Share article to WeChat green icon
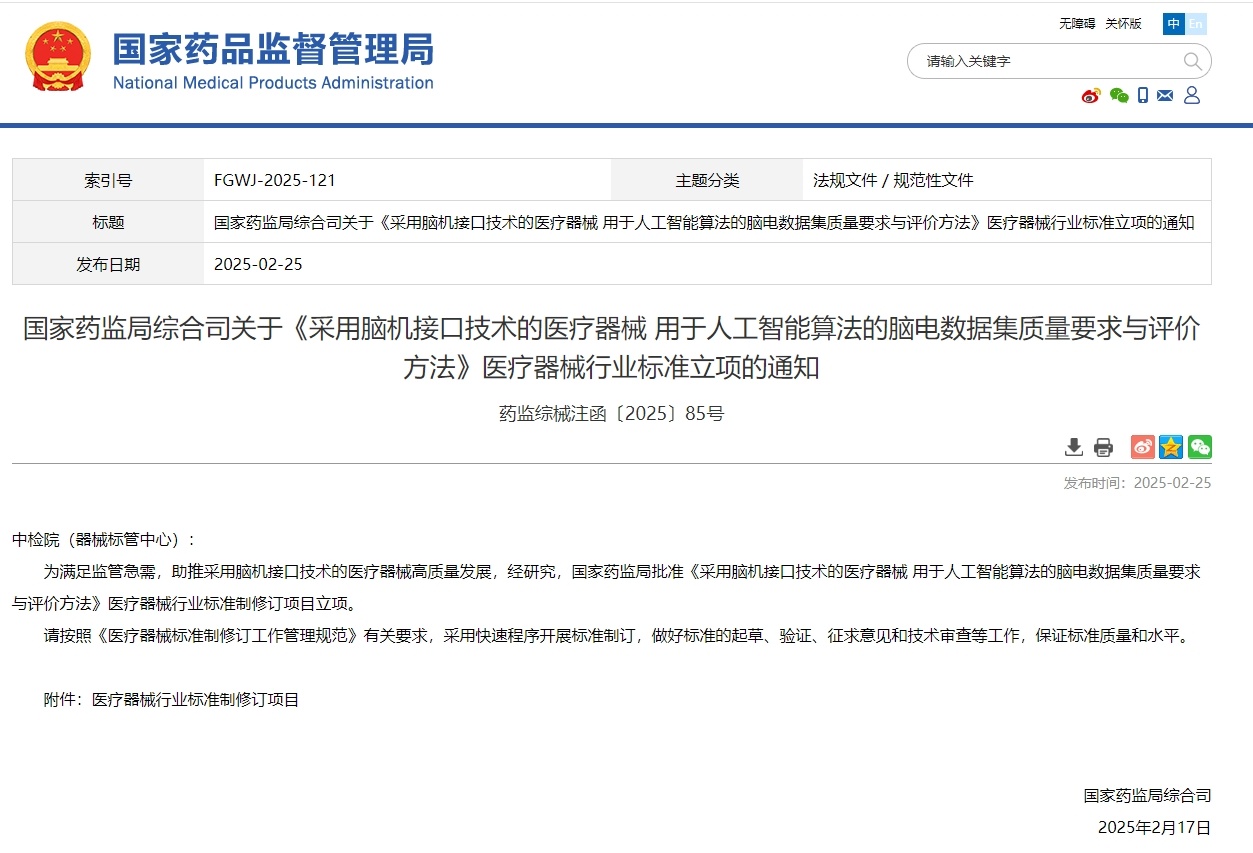Viewport: 1253px width, 853px height. click(1200, 447)
